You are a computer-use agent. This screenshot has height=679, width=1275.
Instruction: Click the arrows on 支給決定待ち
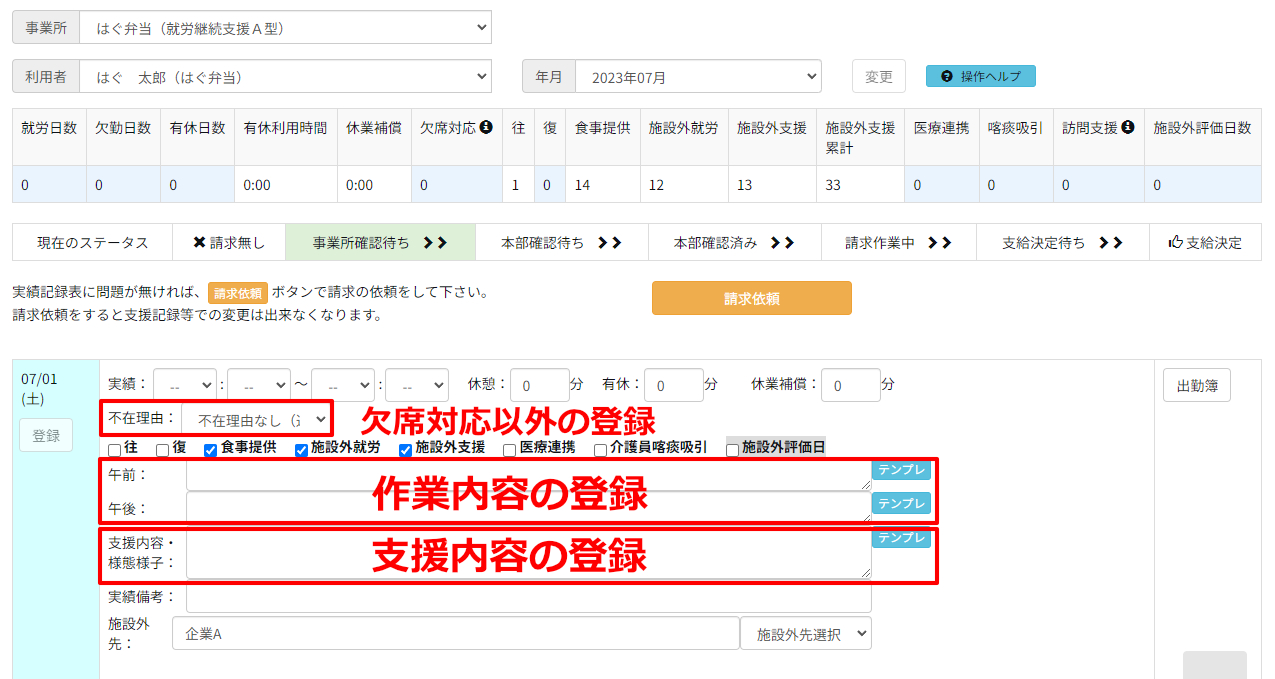pyautogui.click(x=1111, y=243)
